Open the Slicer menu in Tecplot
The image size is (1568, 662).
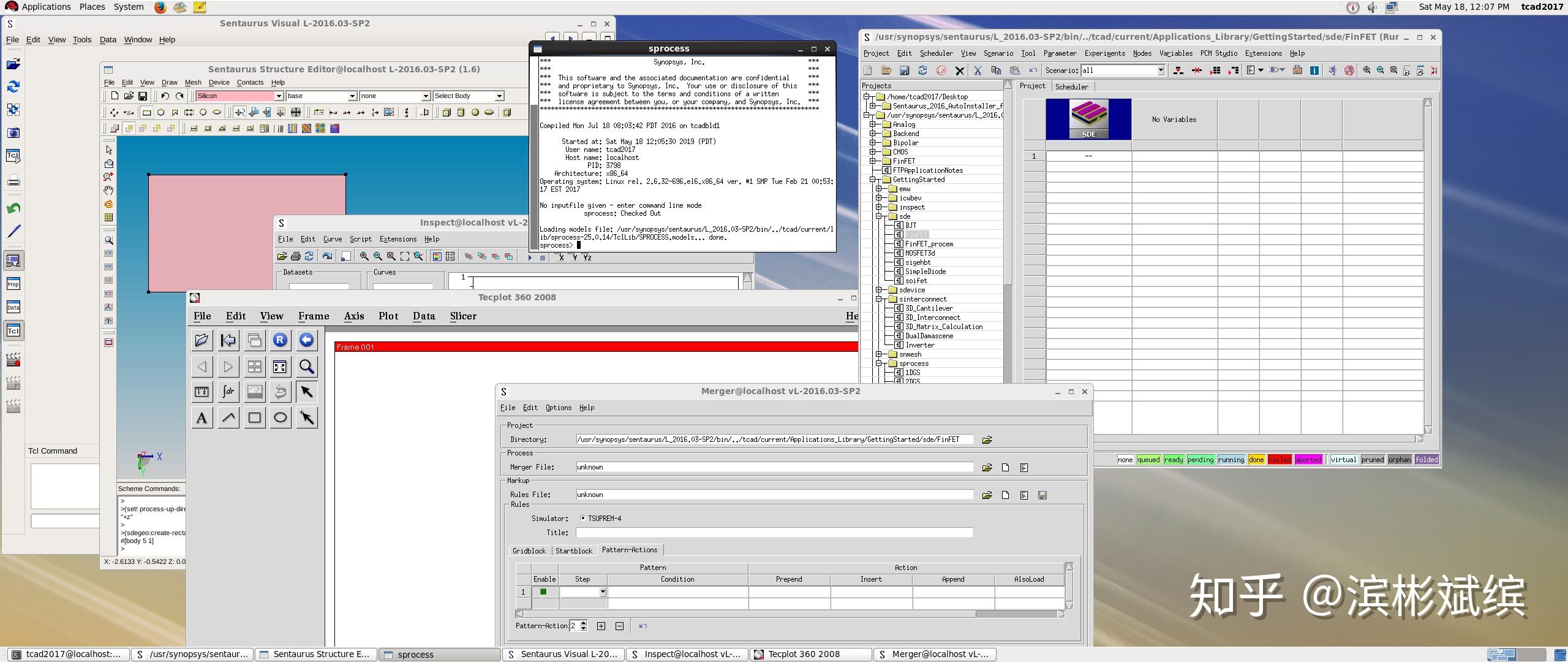coord(462,316)
